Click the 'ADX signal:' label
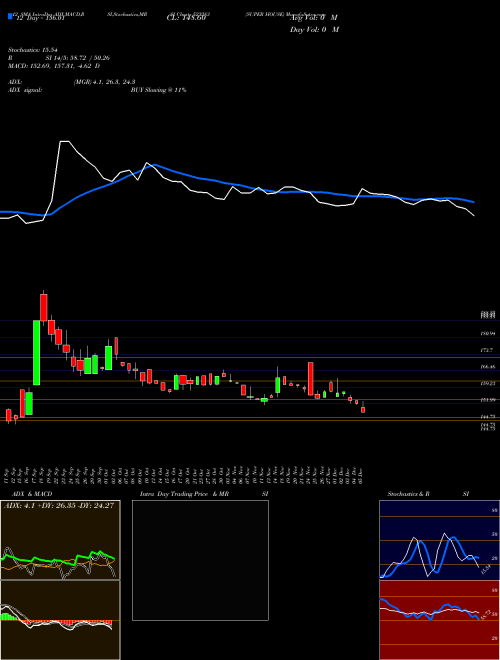 [24, 90]
